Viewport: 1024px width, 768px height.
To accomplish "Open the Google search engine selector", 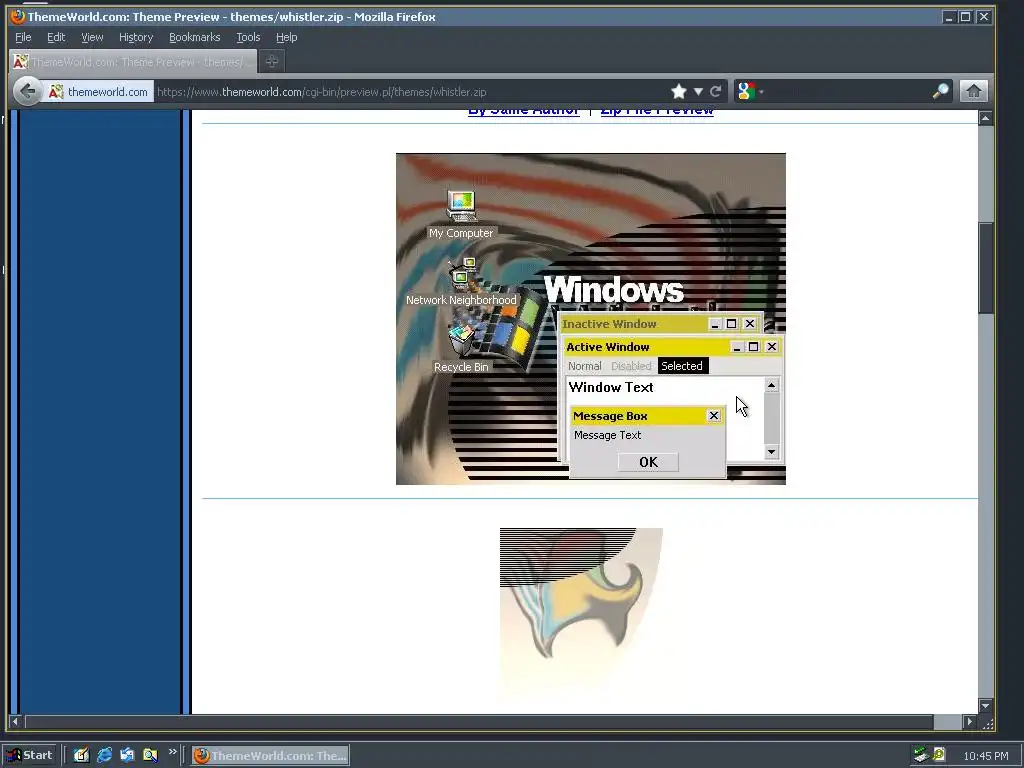I will click(749, 91).
